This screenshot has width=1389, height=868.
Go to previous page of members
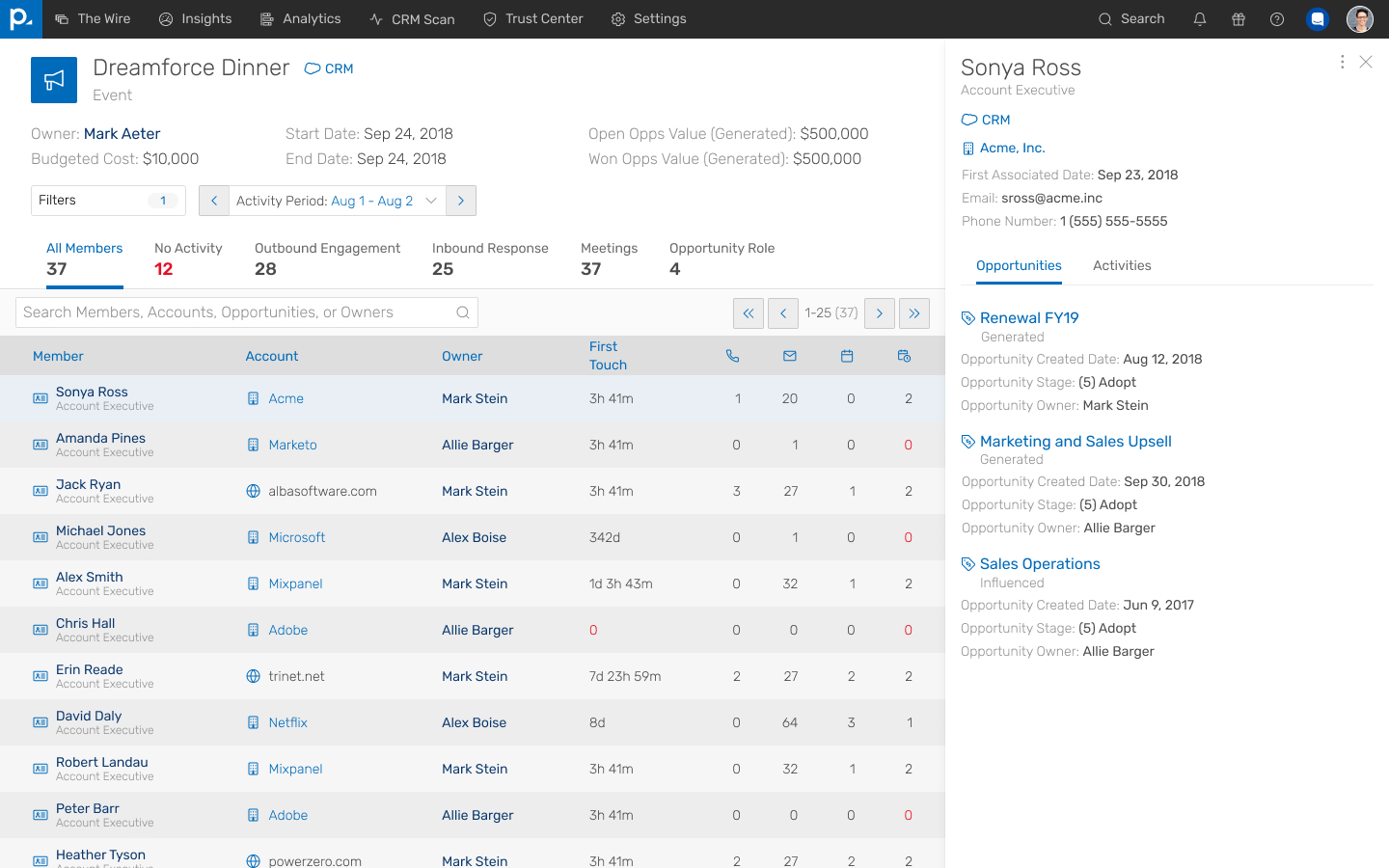coord(783,313)
